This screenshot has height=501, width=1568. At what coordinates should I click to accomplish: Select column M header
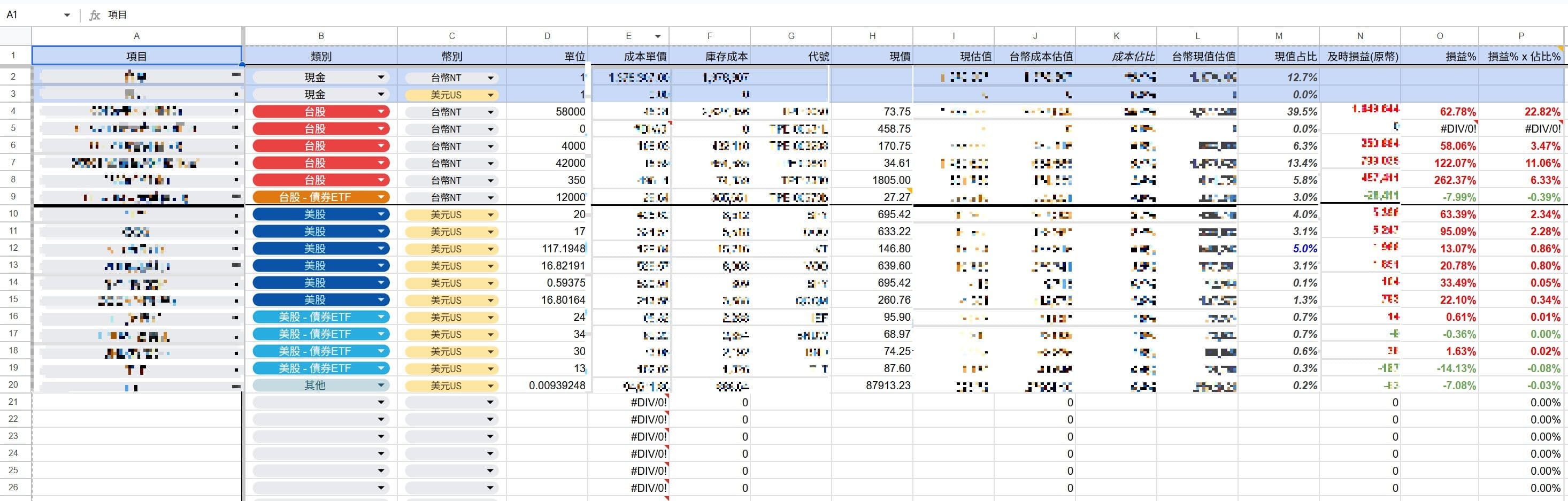(x=1279, y=36)
